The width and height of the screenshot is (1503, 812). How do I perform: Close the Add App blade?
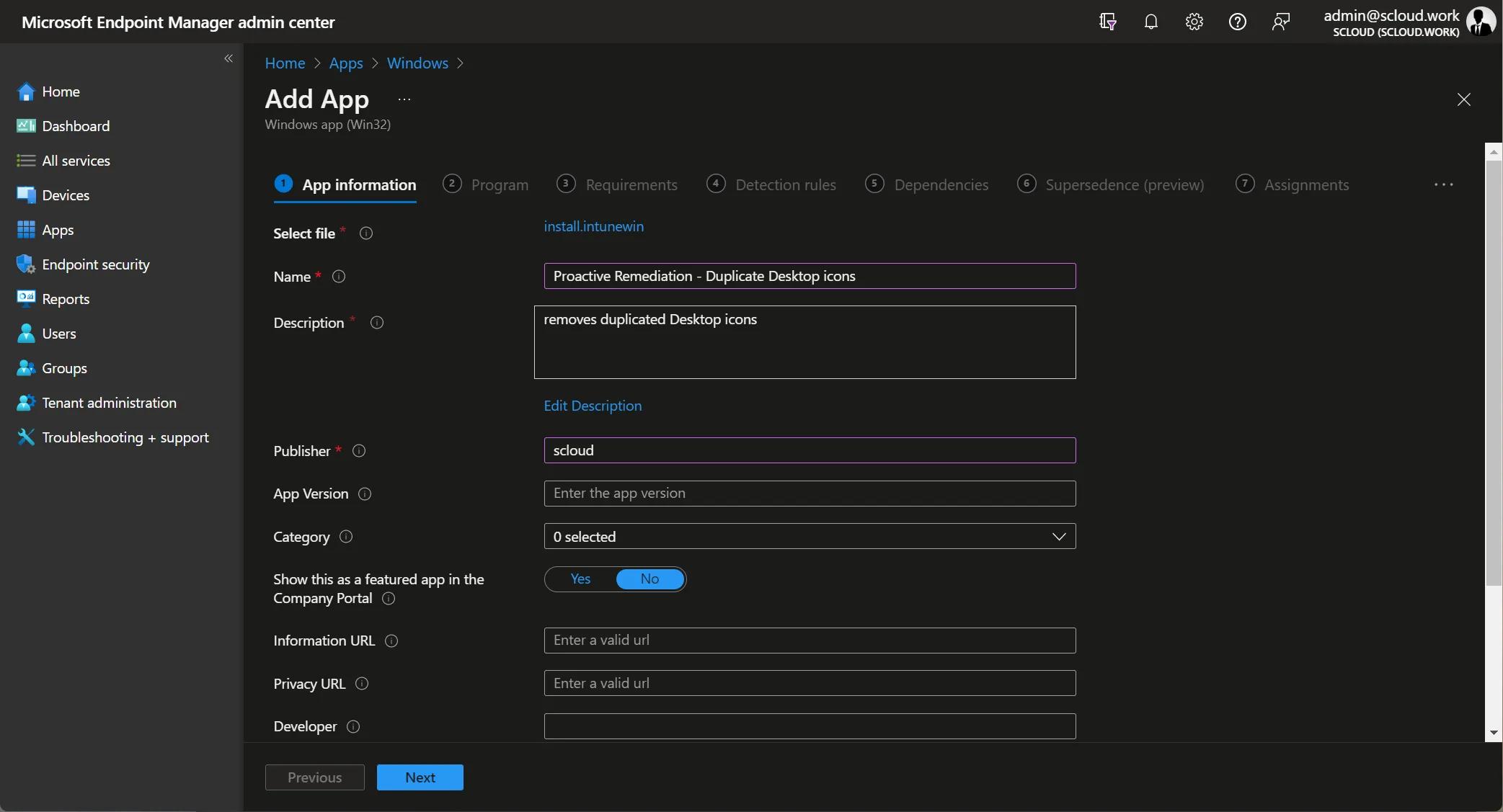point(1463,99)
